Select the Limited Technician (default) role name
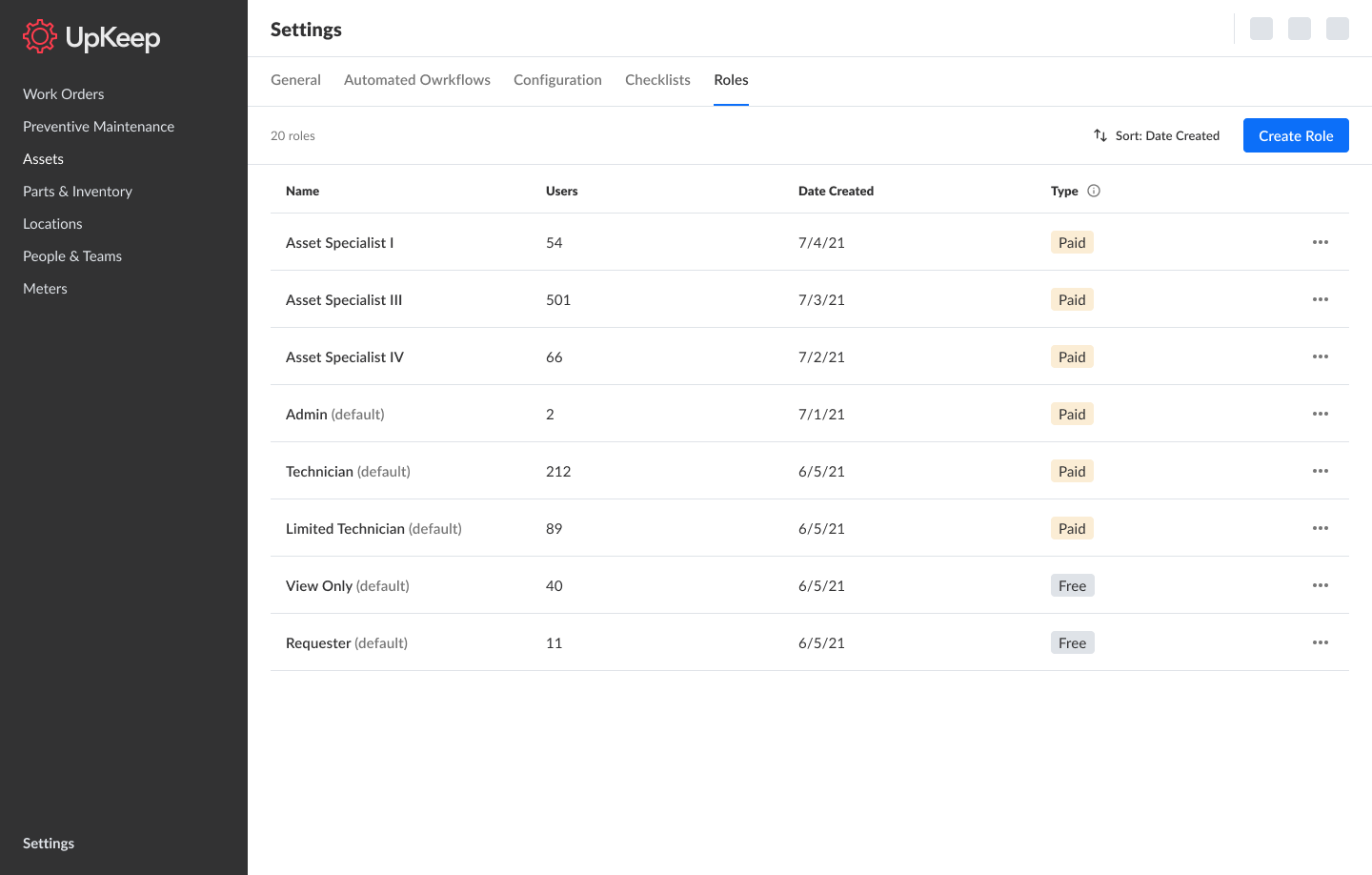 [x=373, y=528]
